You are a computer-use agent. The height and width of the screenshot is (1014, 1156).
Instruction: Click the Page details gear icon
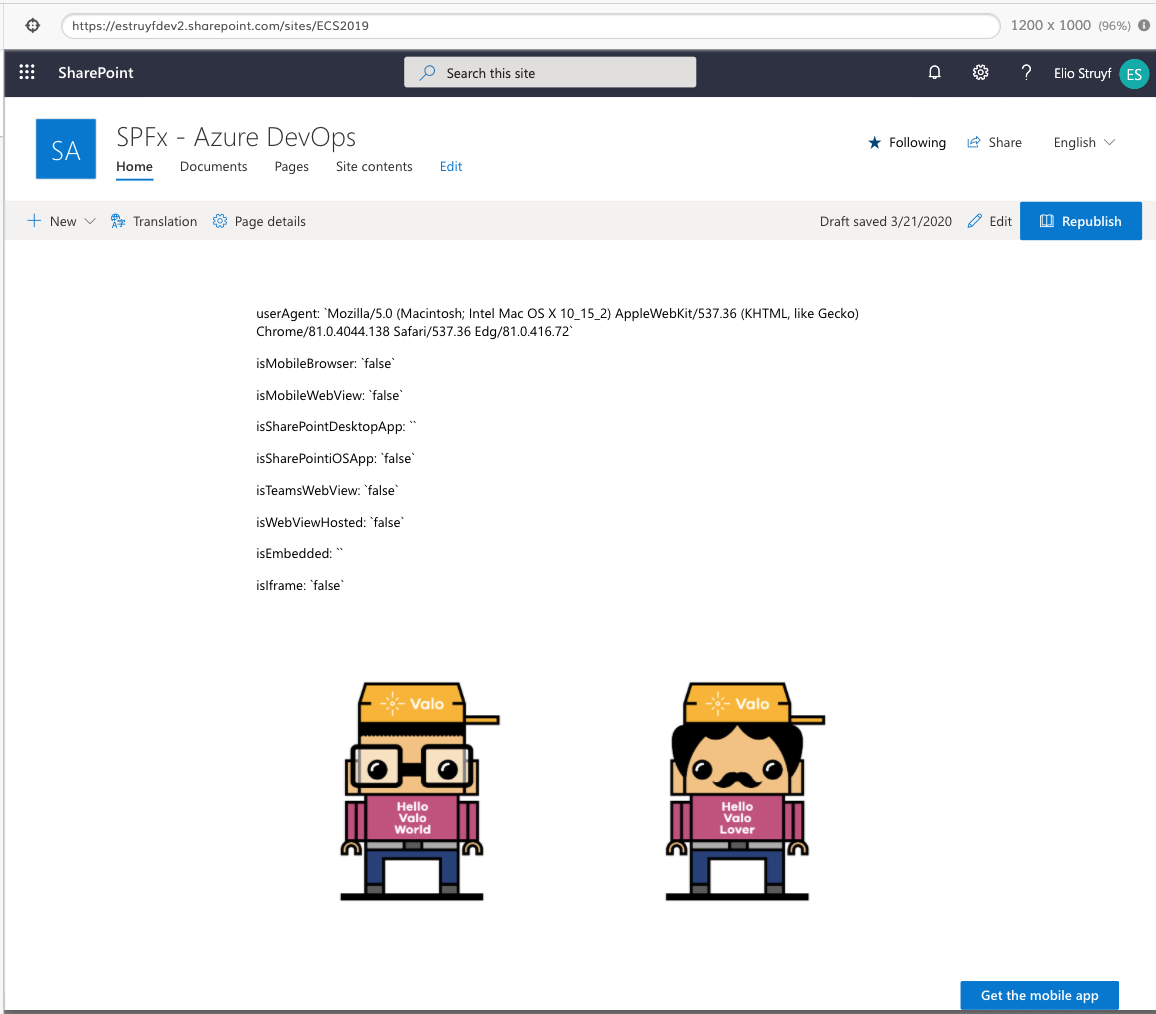pos(220,221)
